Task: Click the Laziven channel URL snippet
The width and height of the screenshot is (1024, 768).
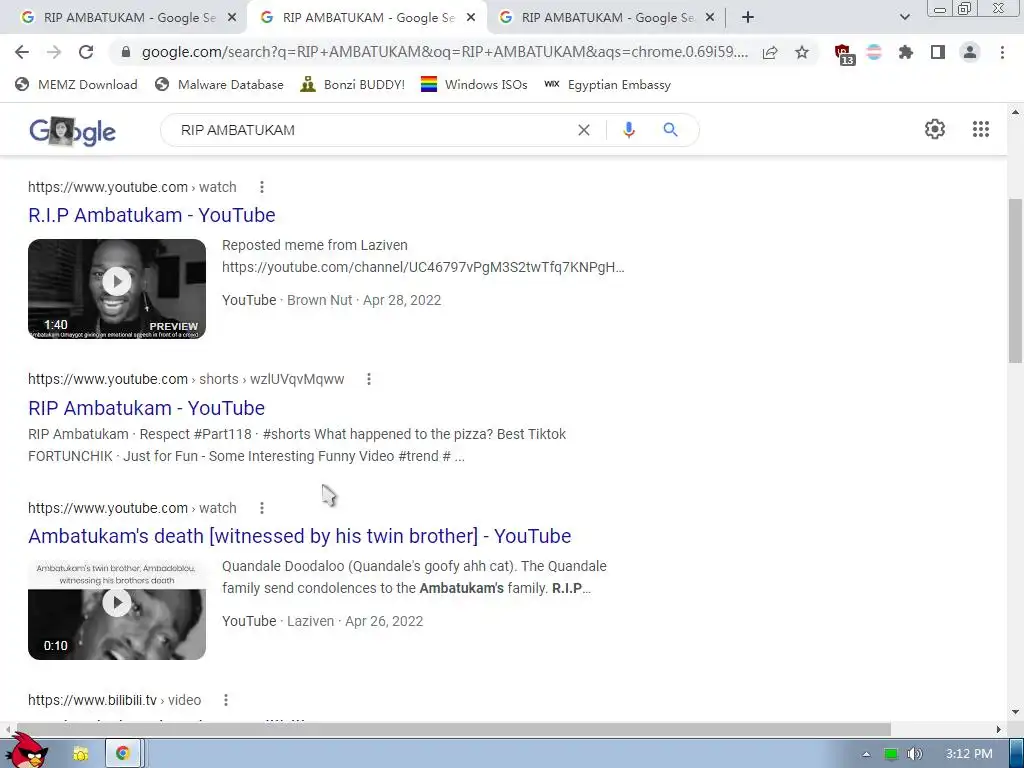Action: pyautogui.click(x=423, y=267)
